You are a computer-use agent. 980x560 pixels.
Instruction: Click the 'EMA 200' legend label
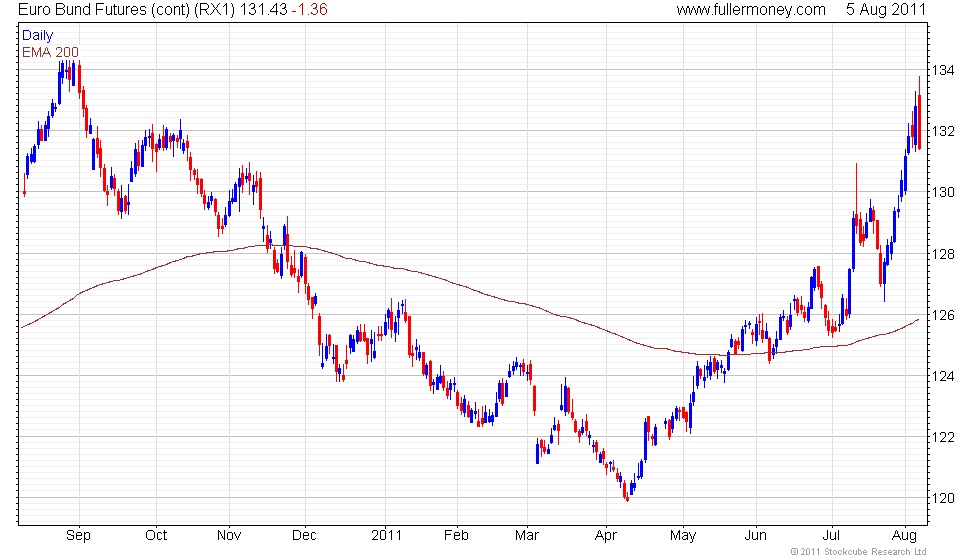pyautogui.click(x=50, y=52)
